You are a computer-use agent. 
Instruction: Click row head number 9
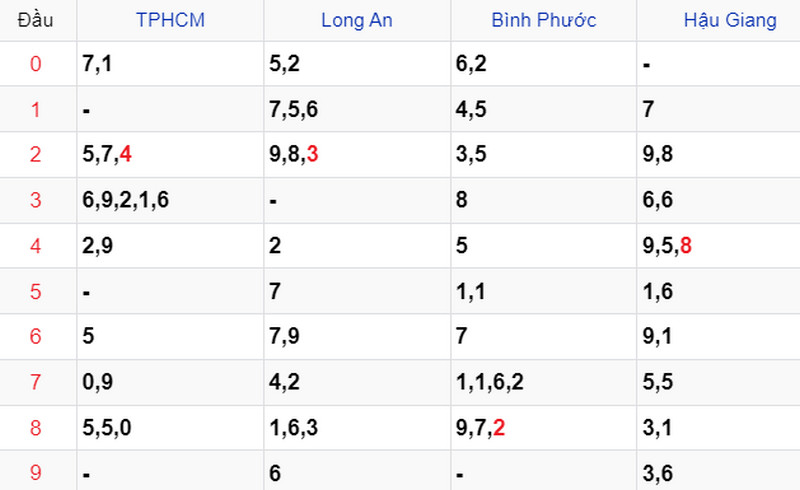(x=35, y=472)
